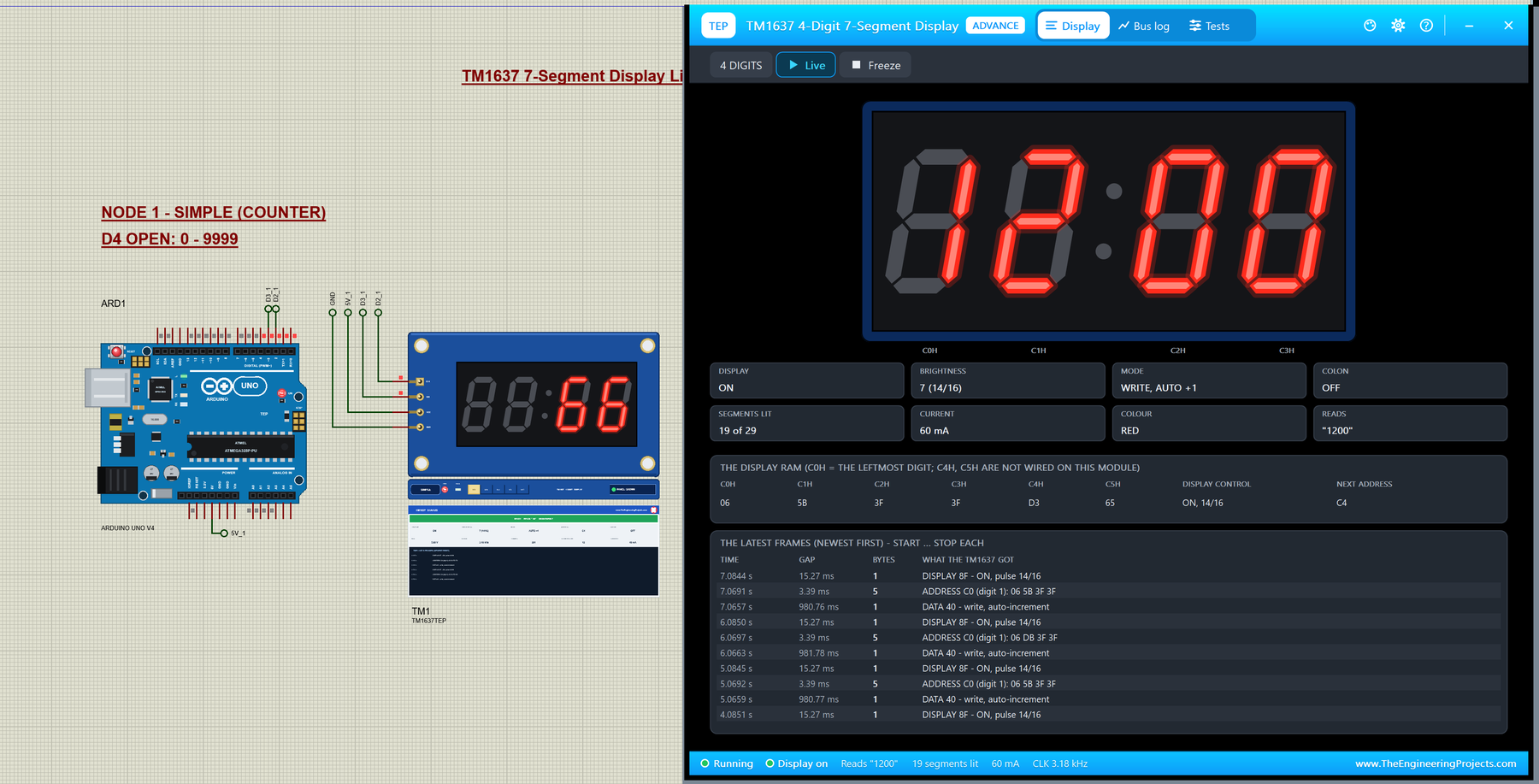Click the yellow highlighted button on module strip
This screenshot has width=1539, height=784.
click(474, 489)
